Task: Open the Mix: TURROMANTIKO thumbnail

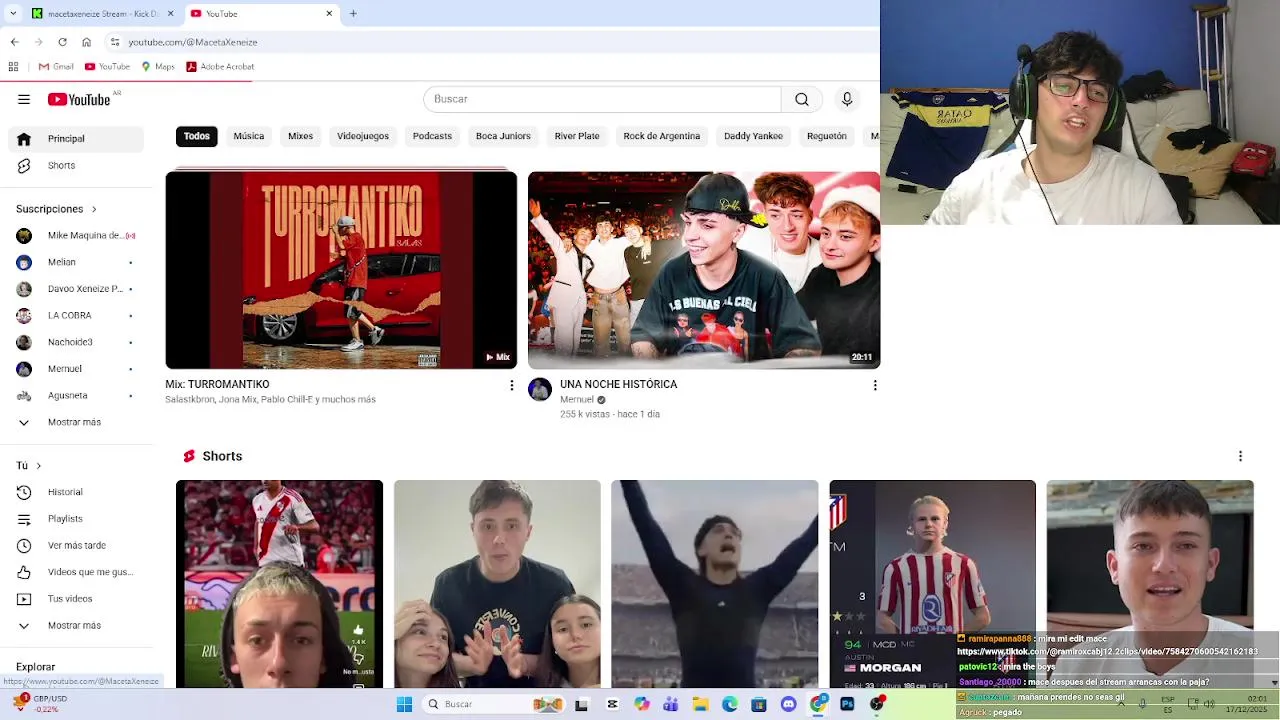Action: click(x=341, y=270)
